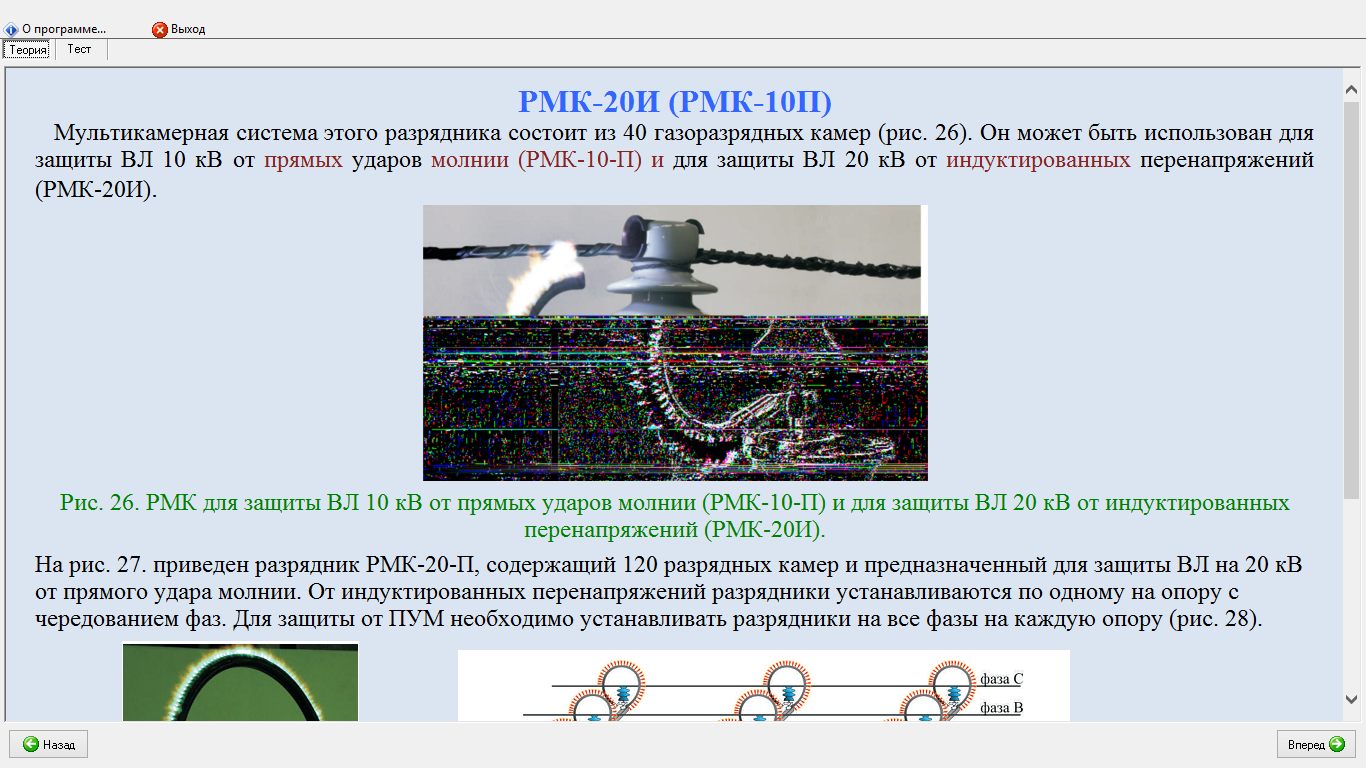Click the label 'фаза B' in the diagram
Viewport: 1366px width, 768px height.
point(1001,708)
